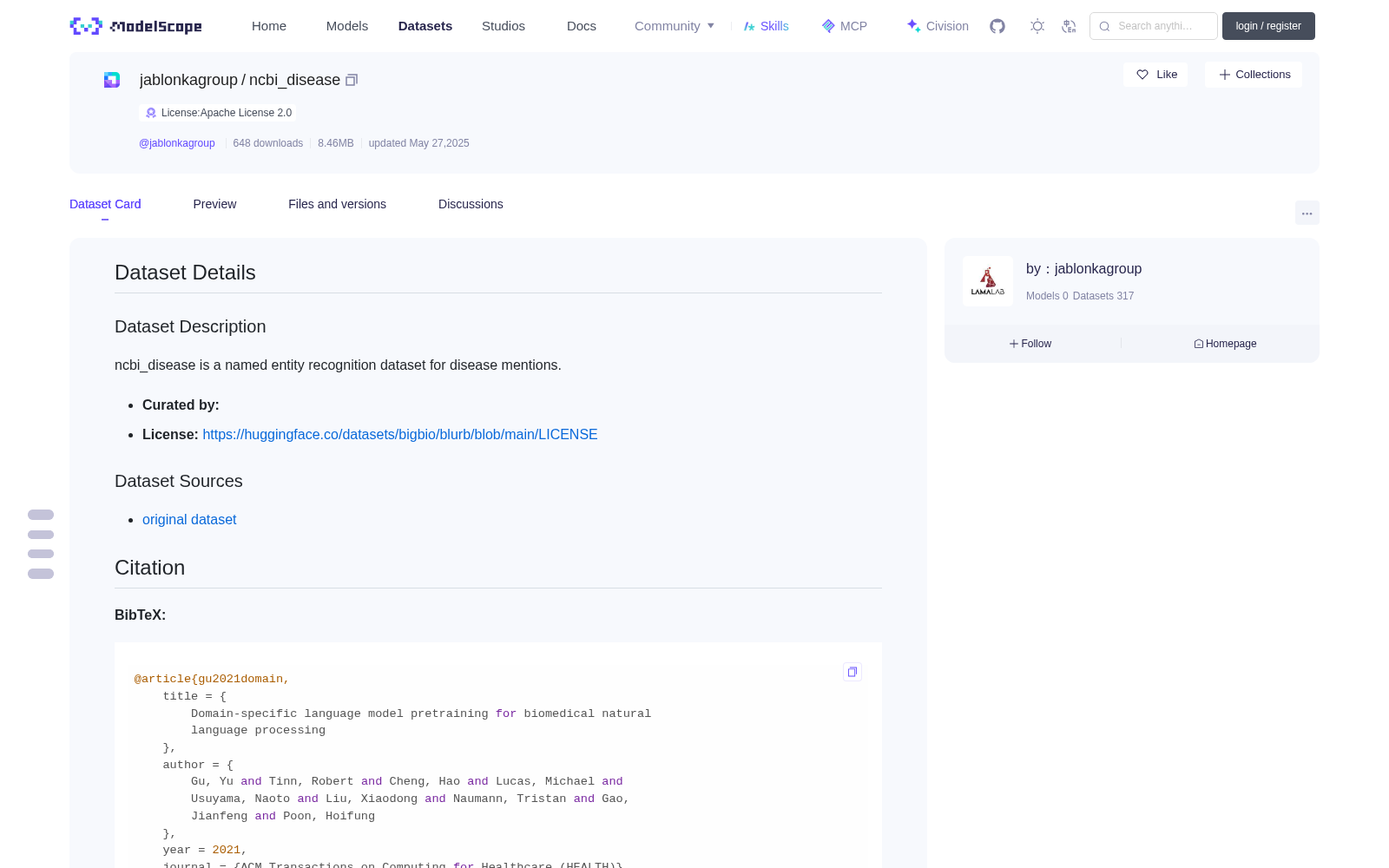
Task: Click the Citation heading
Action: point(149,568)
